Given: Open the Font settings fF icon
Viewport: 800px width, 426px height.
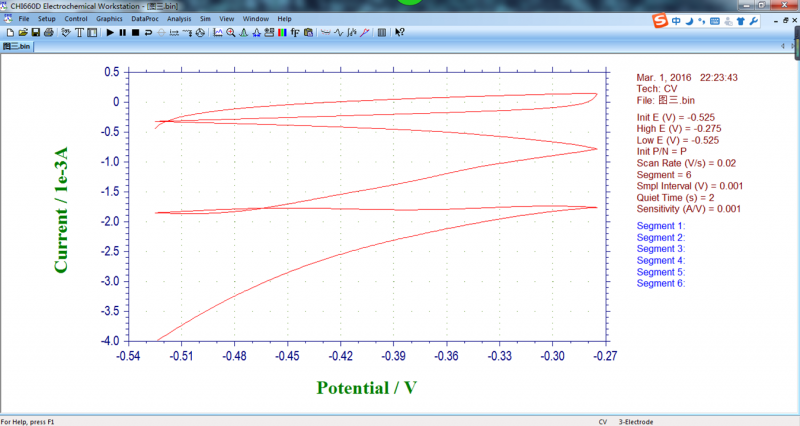Looking at the screenshot, I should coord(295,32).
